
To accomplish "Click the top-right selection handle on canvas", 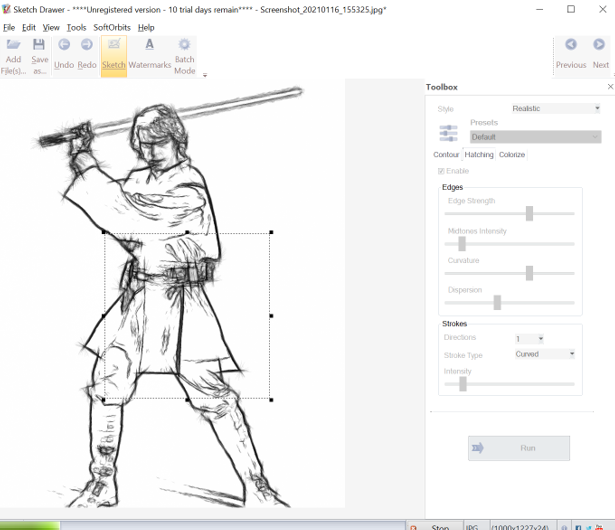I will point(271,232).
